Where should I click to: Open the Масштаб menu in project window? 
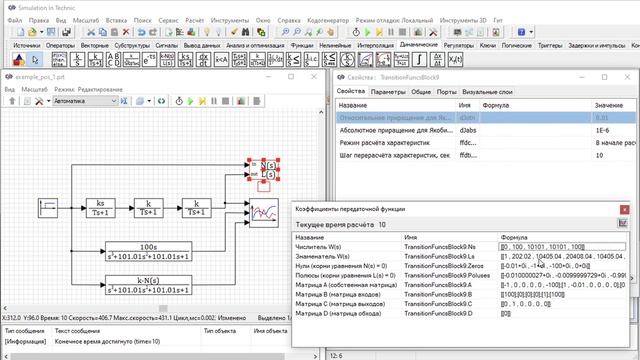pyautogui.click(x=35, y=89)
